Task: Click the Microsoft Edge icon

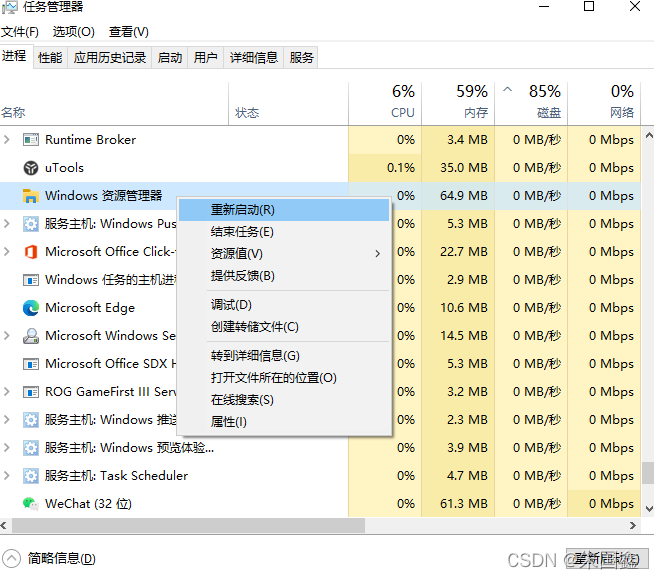Action: (x=31, y=308)
